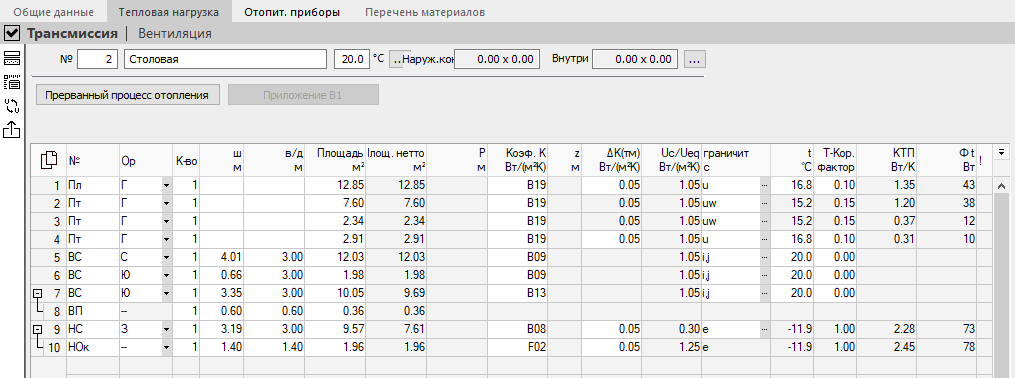Click the copy rows icon in table header
This screenshot has height=378, width=1015.
(49, 160)
